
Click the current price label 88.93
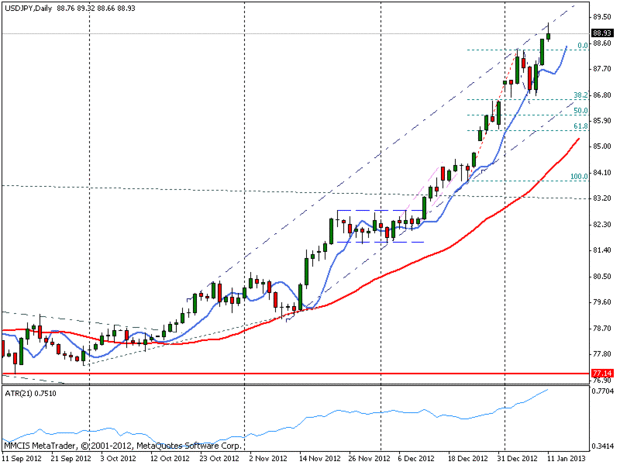pyautogui.click(x=602, y=33)
